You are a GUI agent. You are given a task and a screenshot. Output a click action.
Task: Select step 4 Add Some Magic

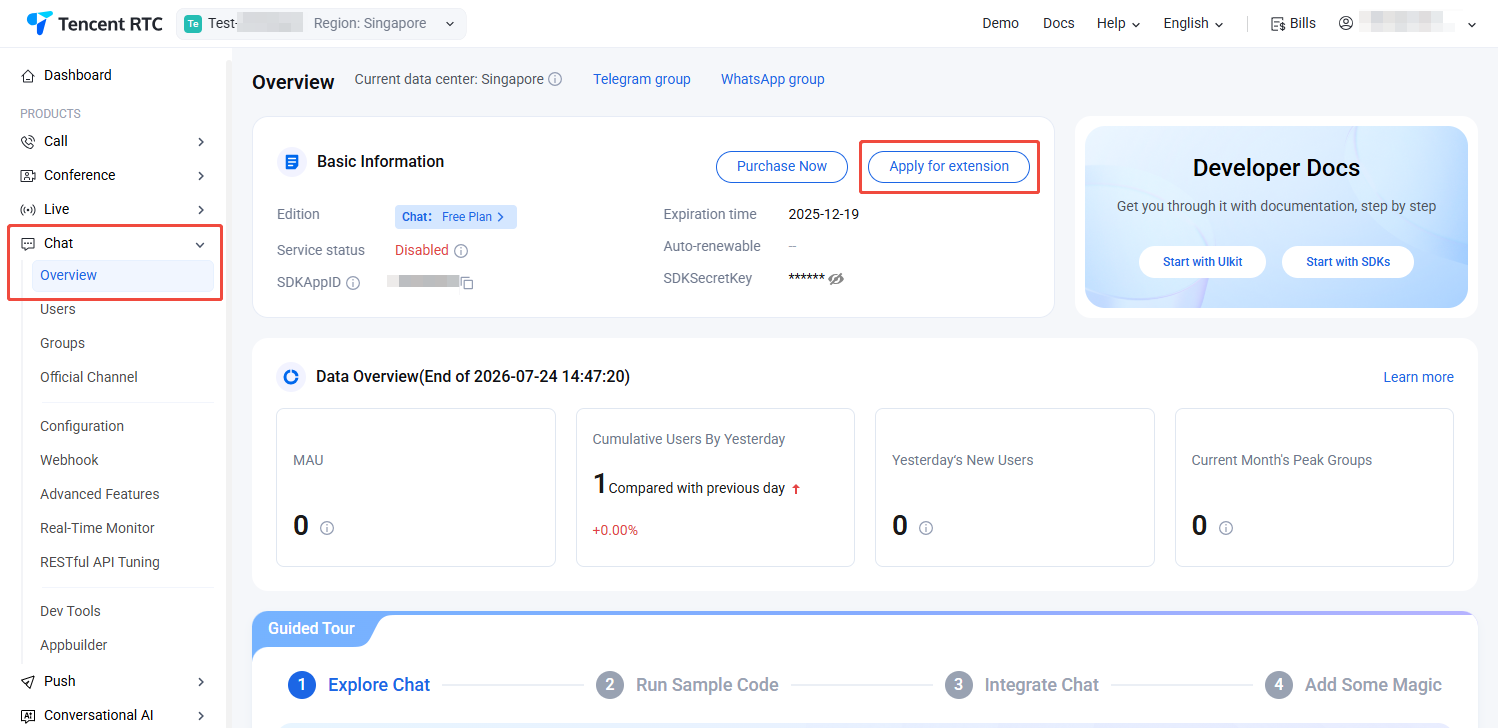pyautogui.click(x=1353, y=685)
